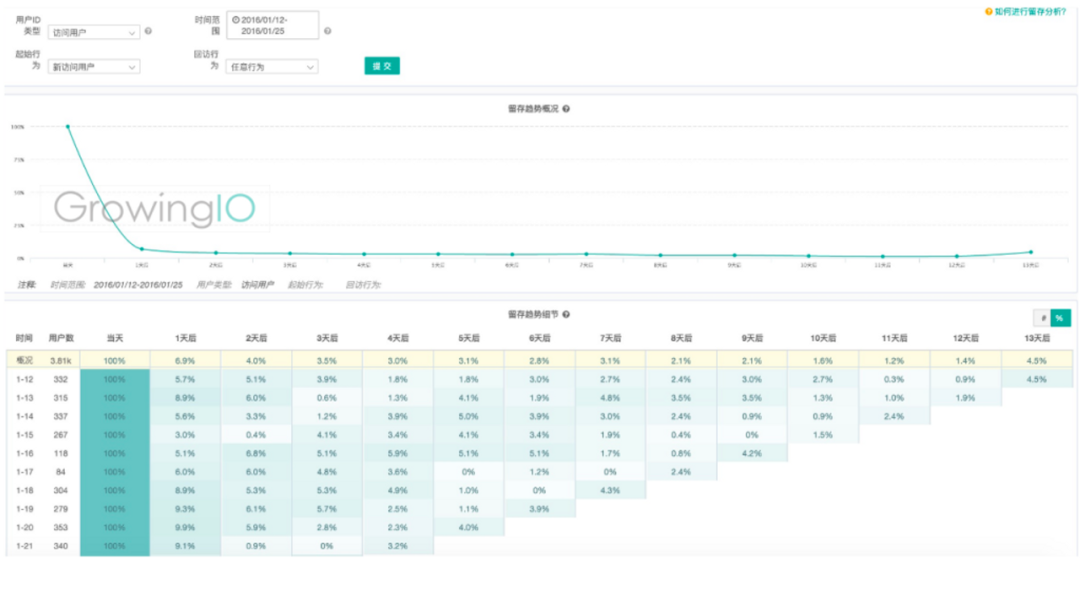
Task: Click the 4.2% cell in 1-16 row
Action: [x=752, y=454]
